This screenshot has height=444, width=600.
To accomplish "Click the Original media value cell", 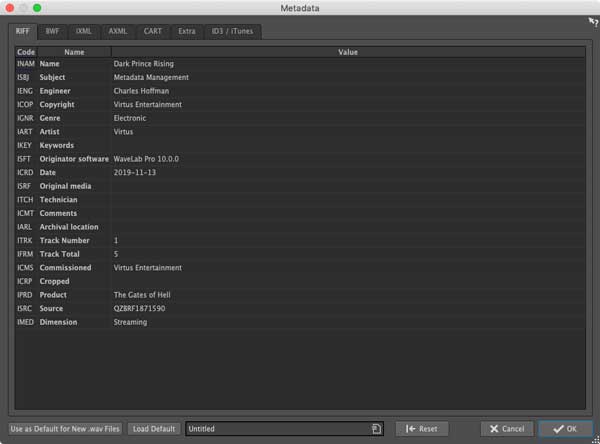I will 348,186.
